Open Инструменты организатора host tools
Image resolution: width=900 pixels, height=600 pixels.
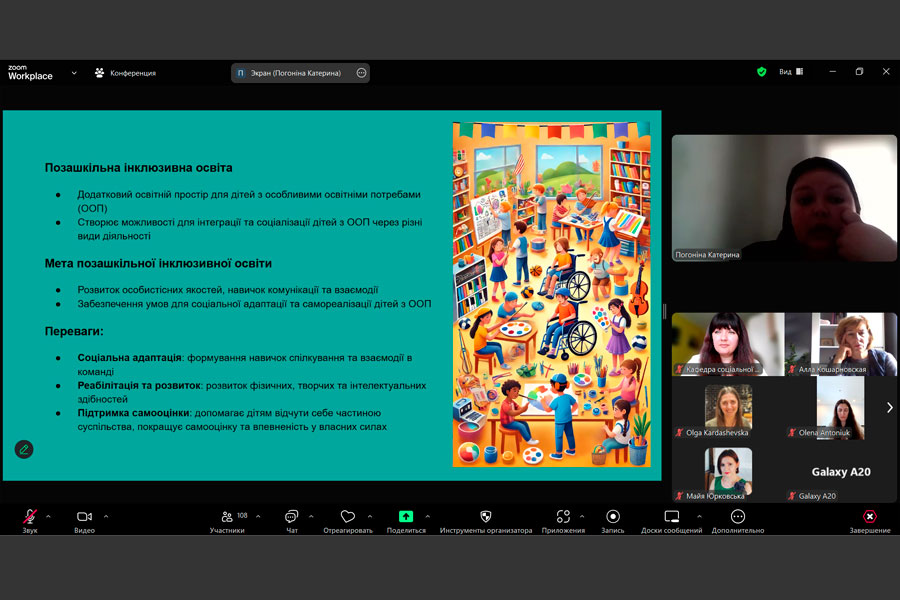pyautogui.click(x=486, y=517)
